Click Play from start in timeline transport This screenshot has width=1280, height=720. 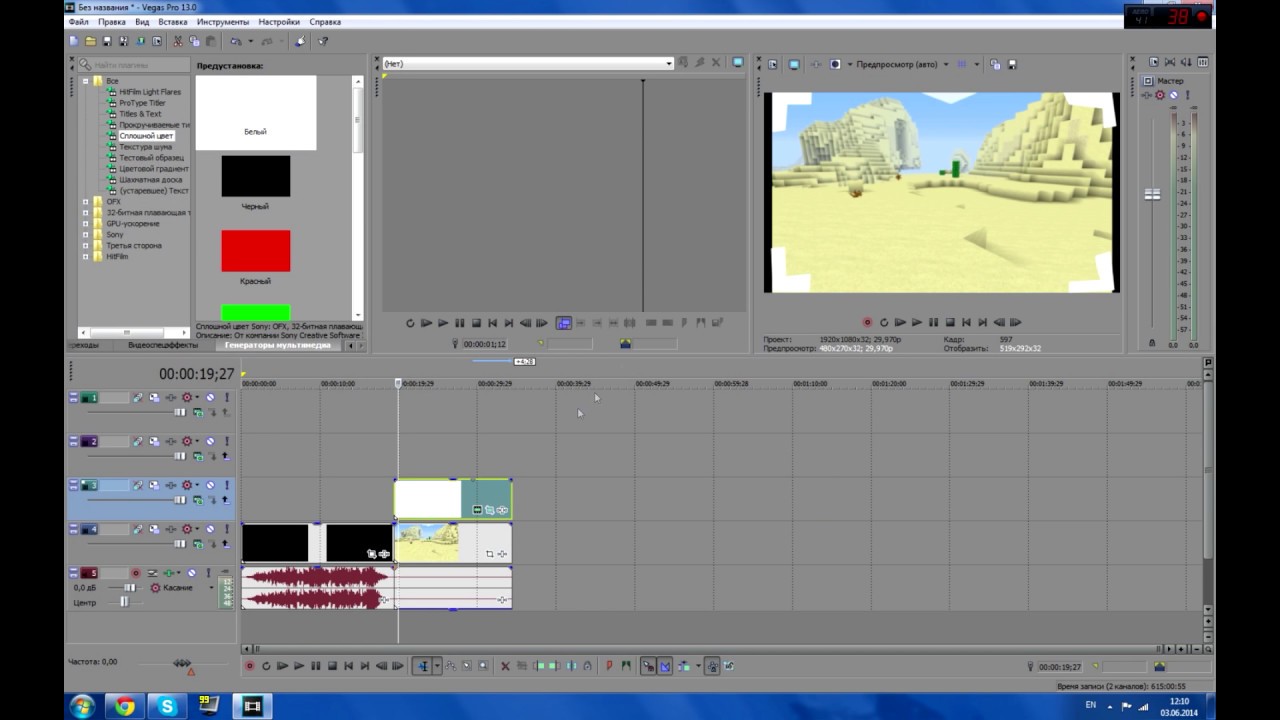282,666
